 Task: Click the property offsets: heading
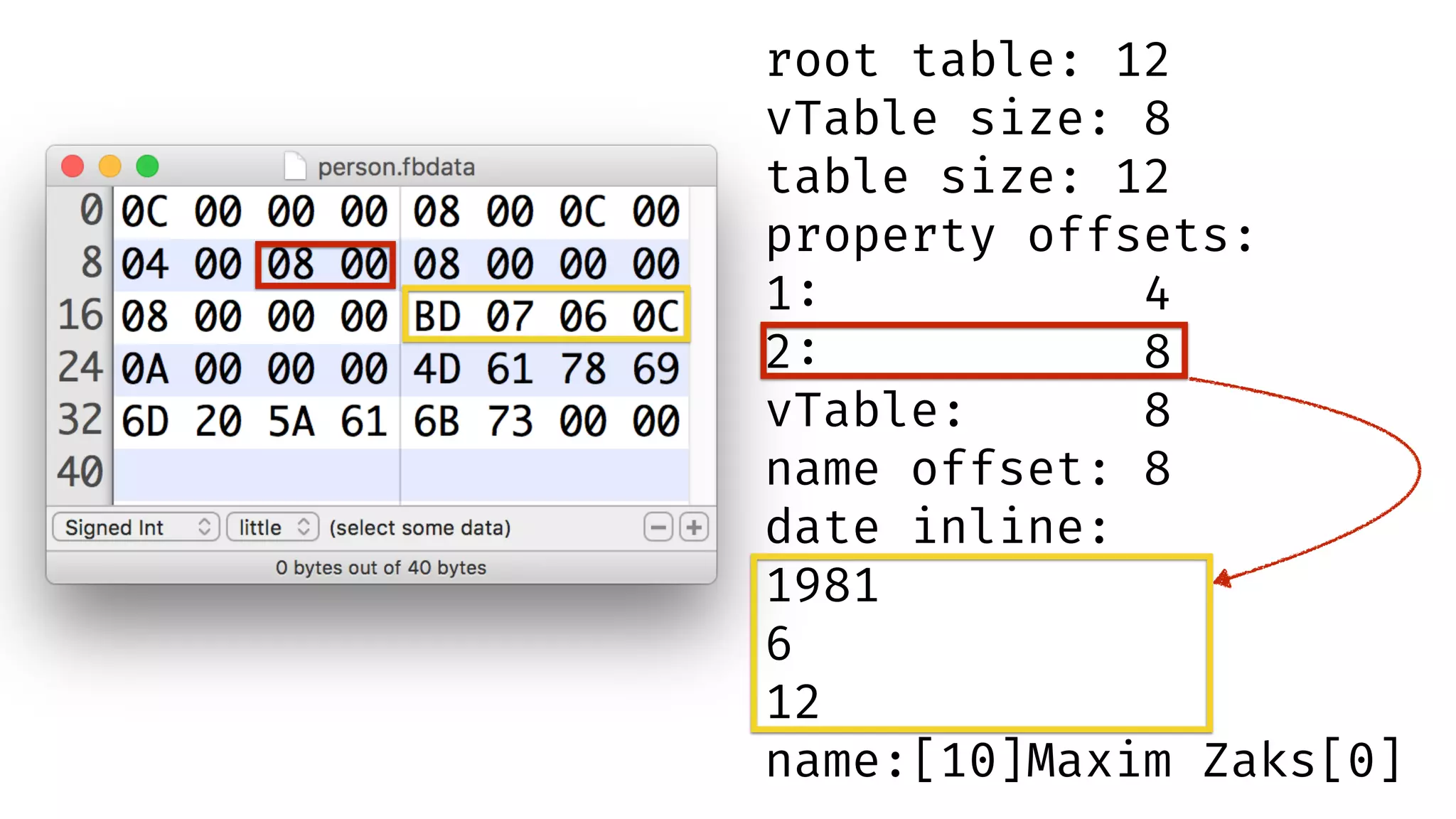(1010, 236)
